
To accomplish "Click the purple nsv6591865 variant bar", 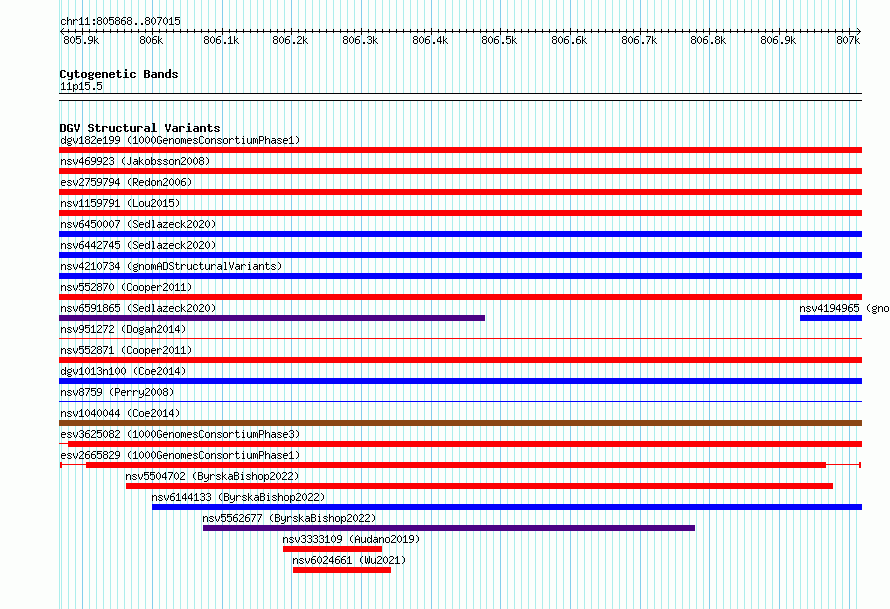I will pyautogui.click(x=272, y=318).
